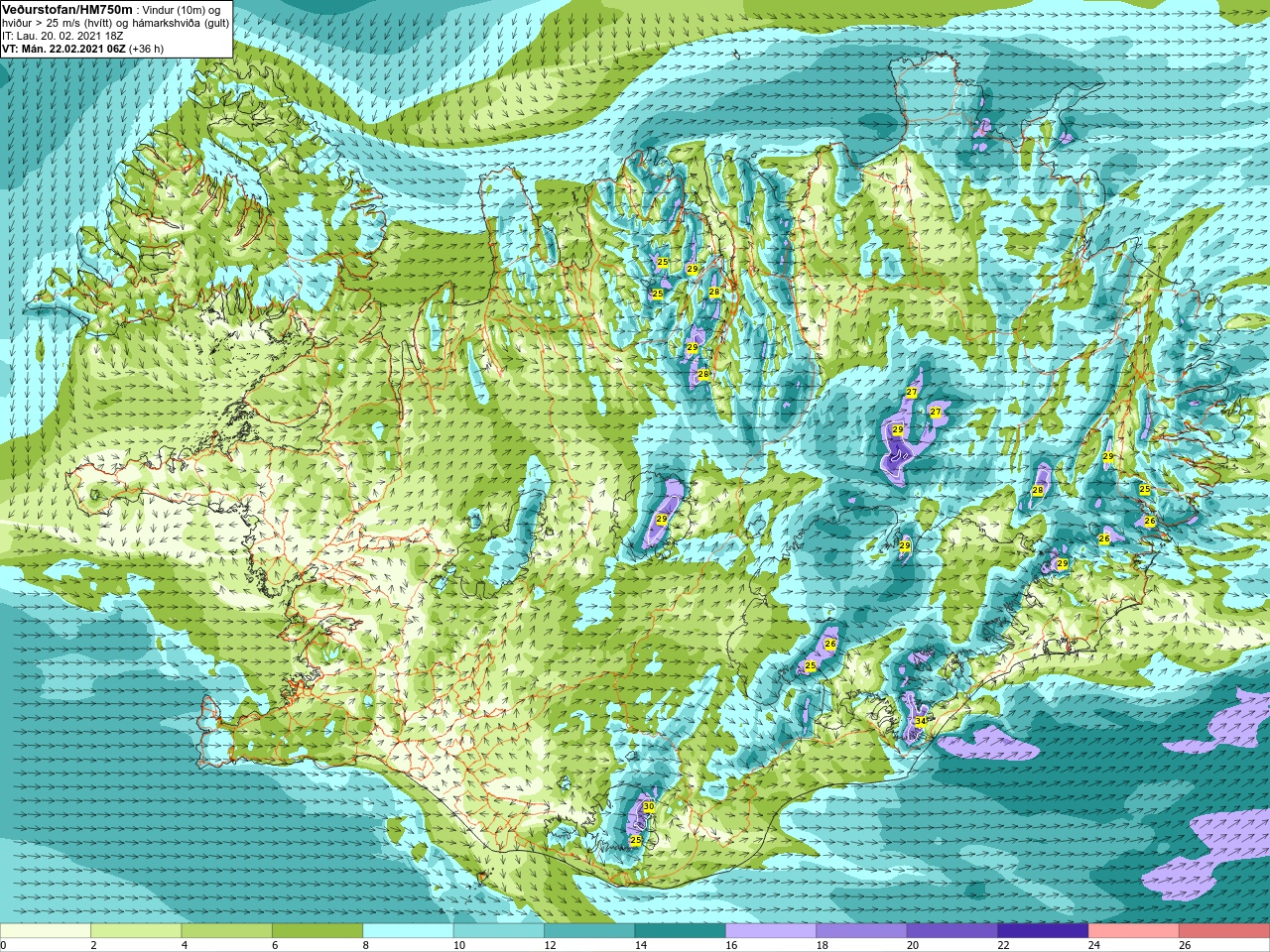
Task: Click the yellow gust label reading 30
Action: (x=648, y=806)
